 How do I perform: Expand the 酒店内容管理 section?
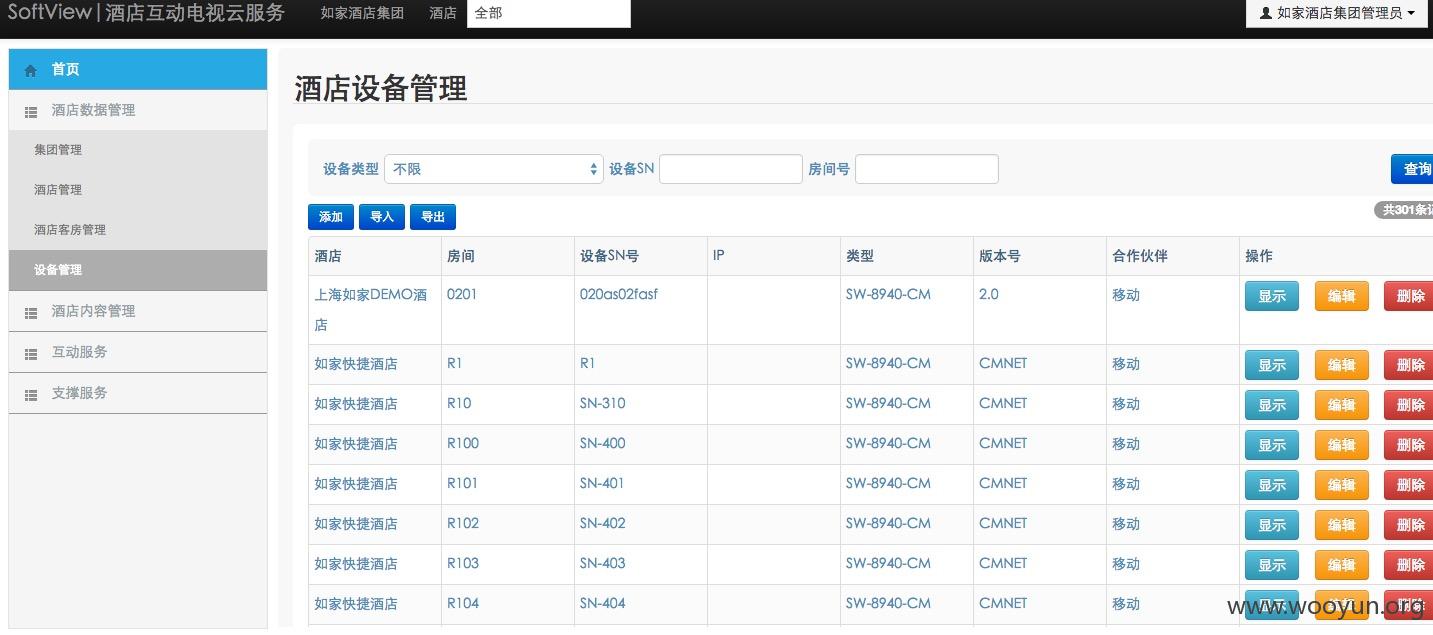[138, 311]
